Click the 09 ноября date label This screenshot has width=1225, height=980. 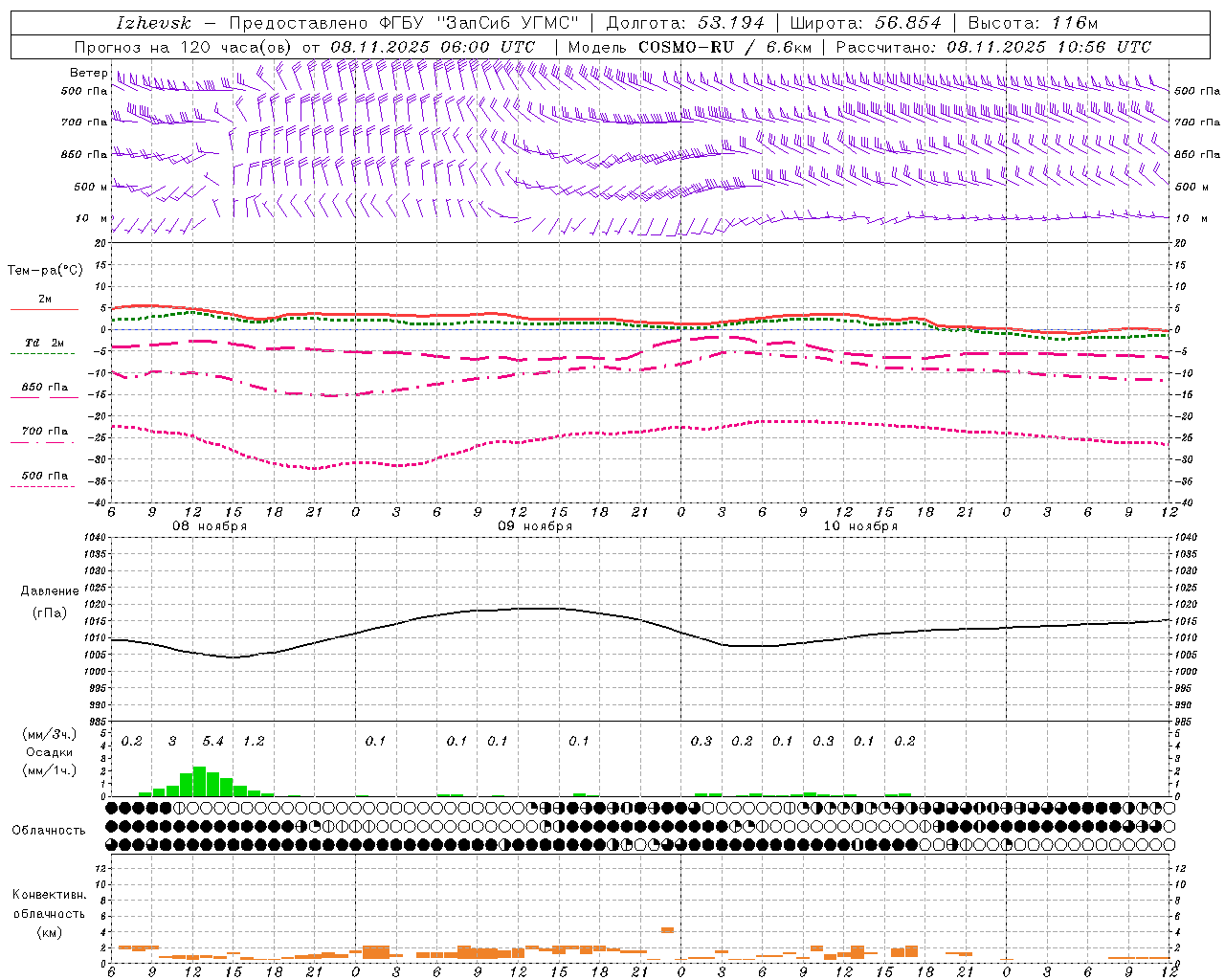pos(535,526)
